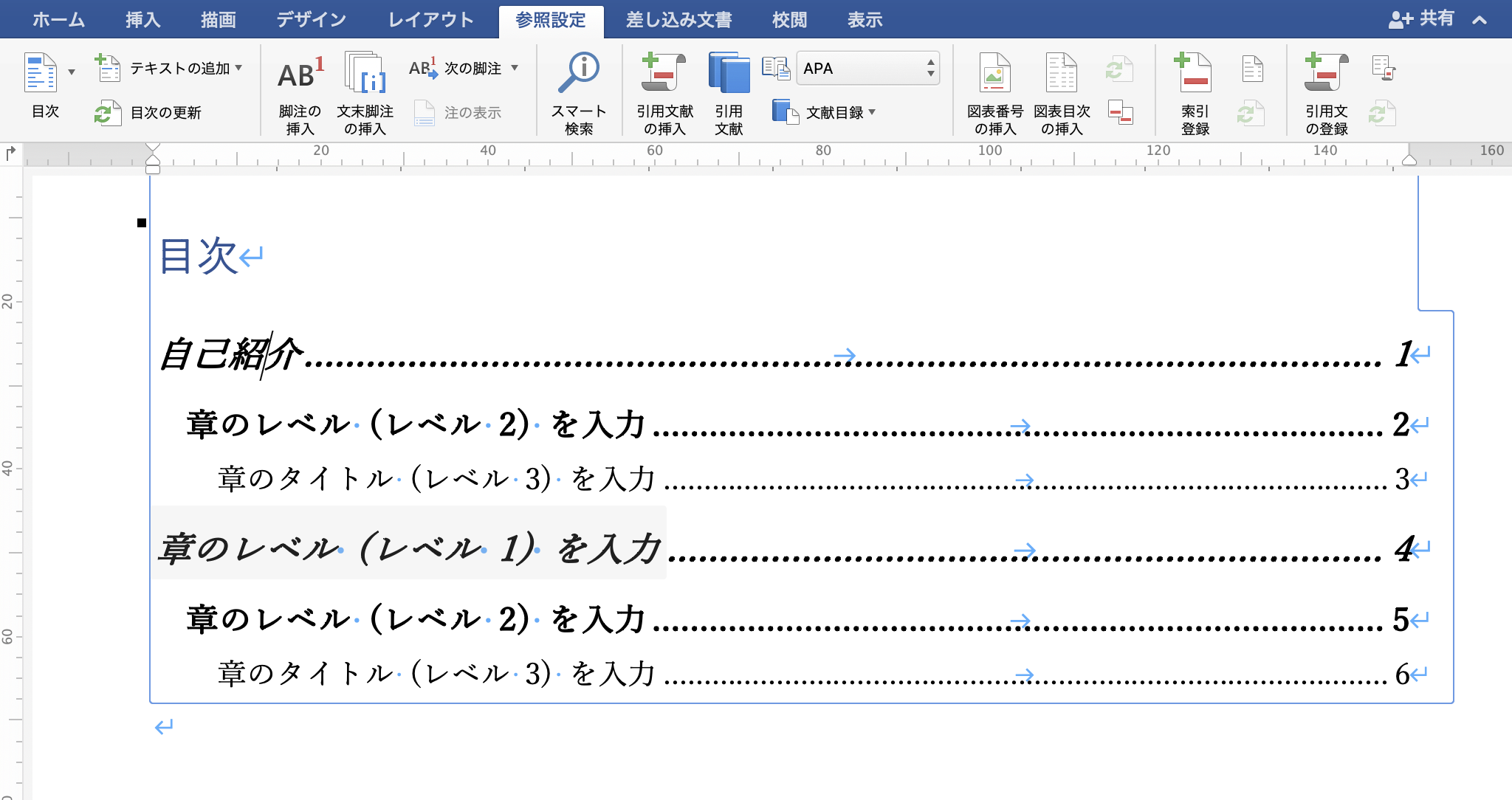Expand the 文献目録 dropdown arrow
The width and height of the screenshot is (1512, 800).
click(x=872, y=112)
